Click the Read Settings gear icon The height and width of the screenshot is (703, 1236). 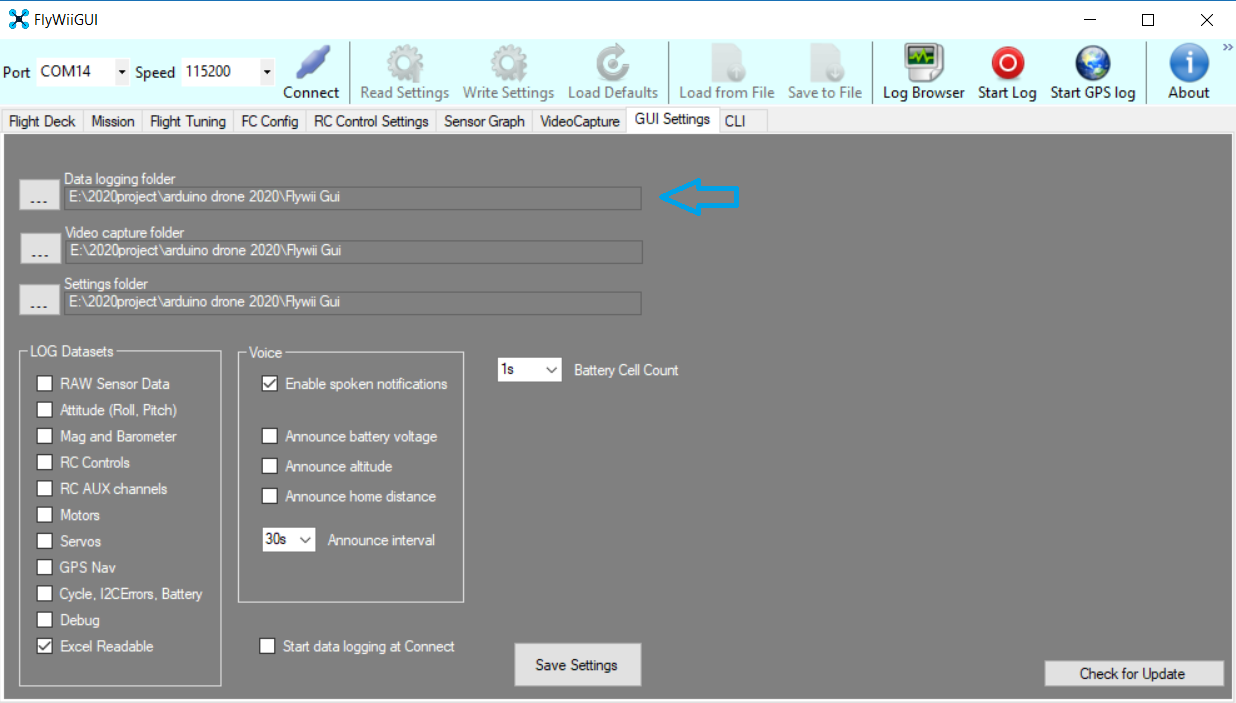tap(404, 64)
